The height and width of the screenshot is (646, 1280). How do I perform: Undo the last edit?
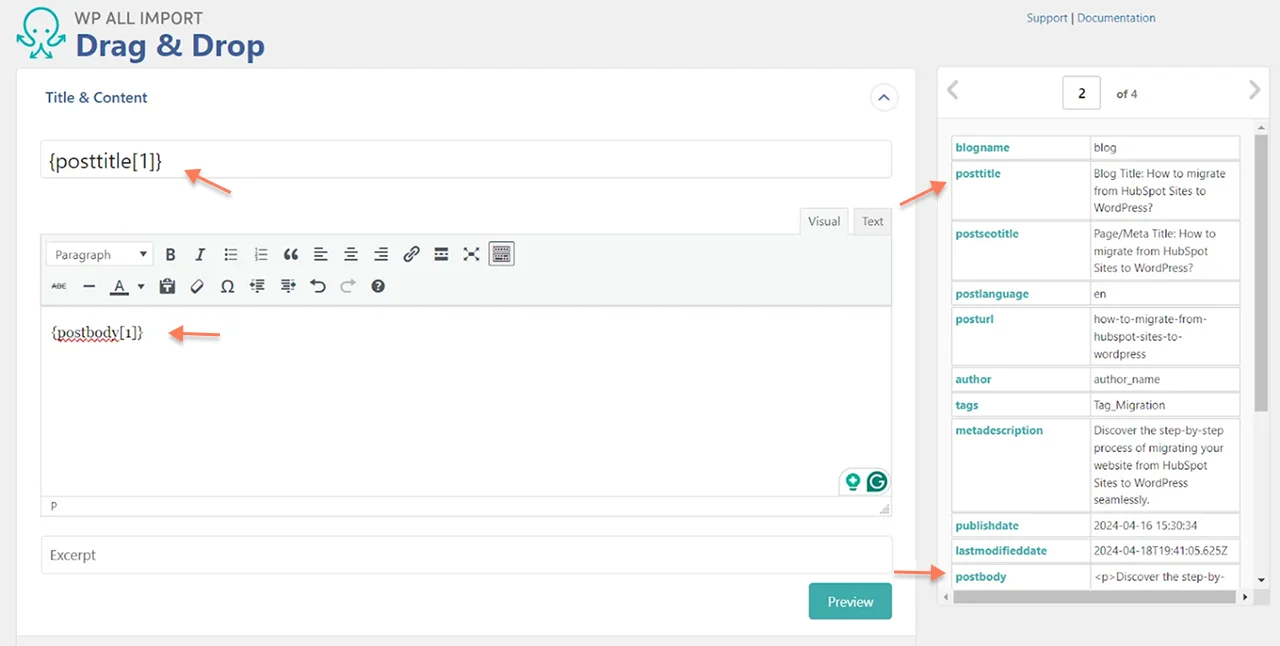[318, 286]
